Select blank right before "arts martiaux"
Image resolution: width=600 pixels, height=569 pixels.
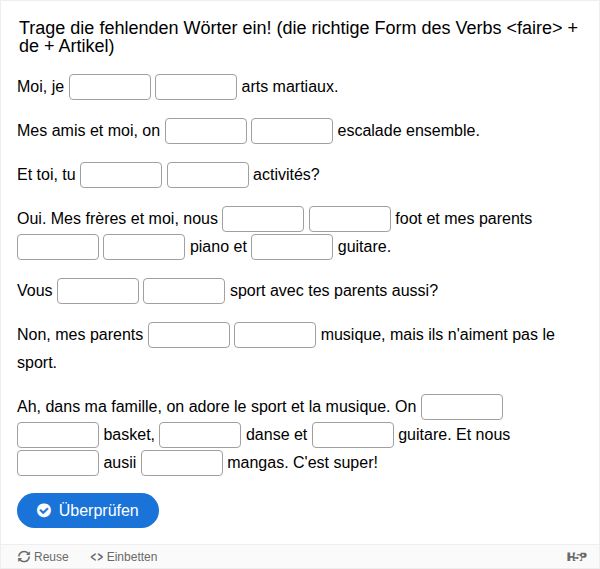click(196, 87)
